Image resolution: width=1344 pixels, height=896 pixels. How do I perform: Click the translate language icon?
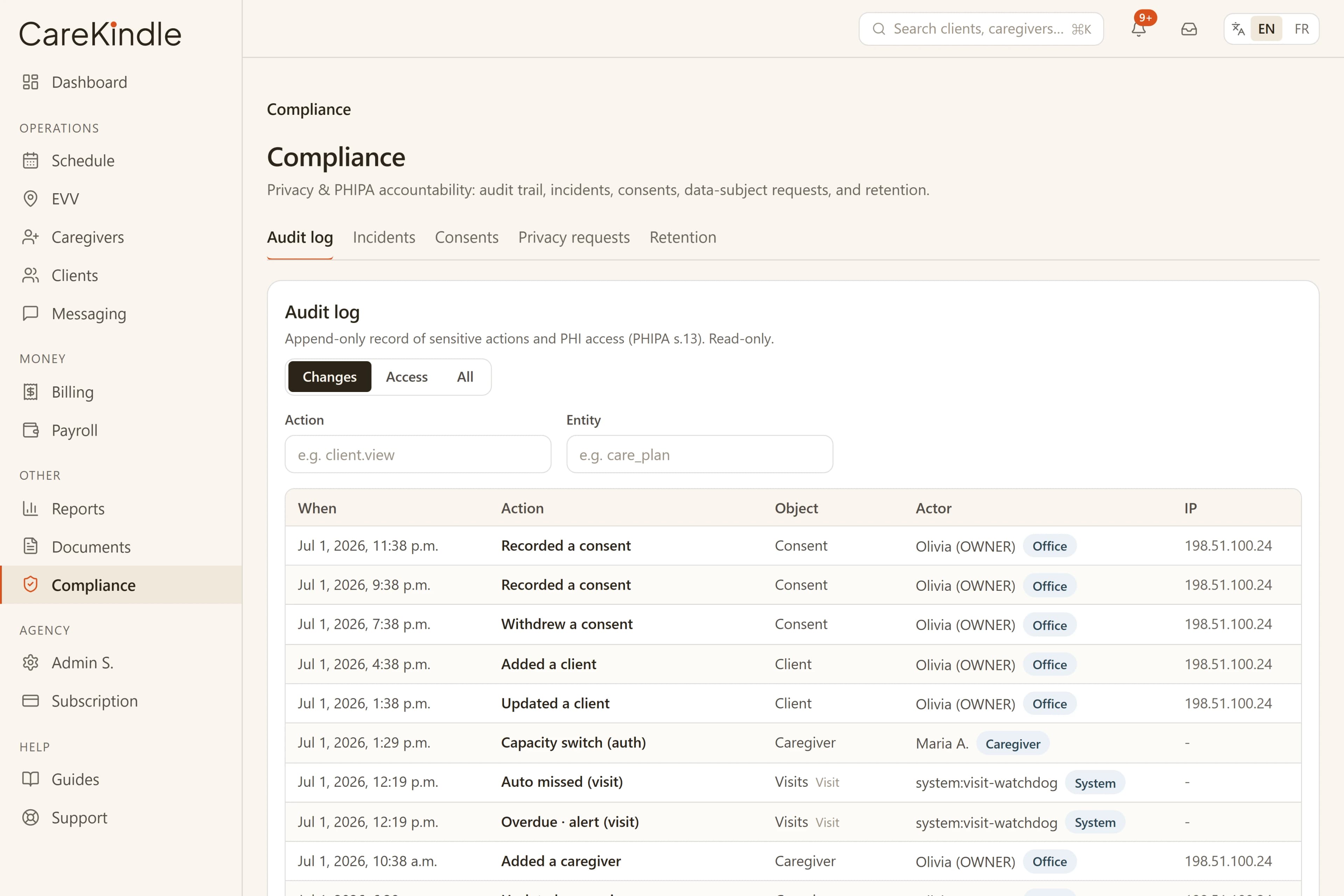pos(1238,29)
